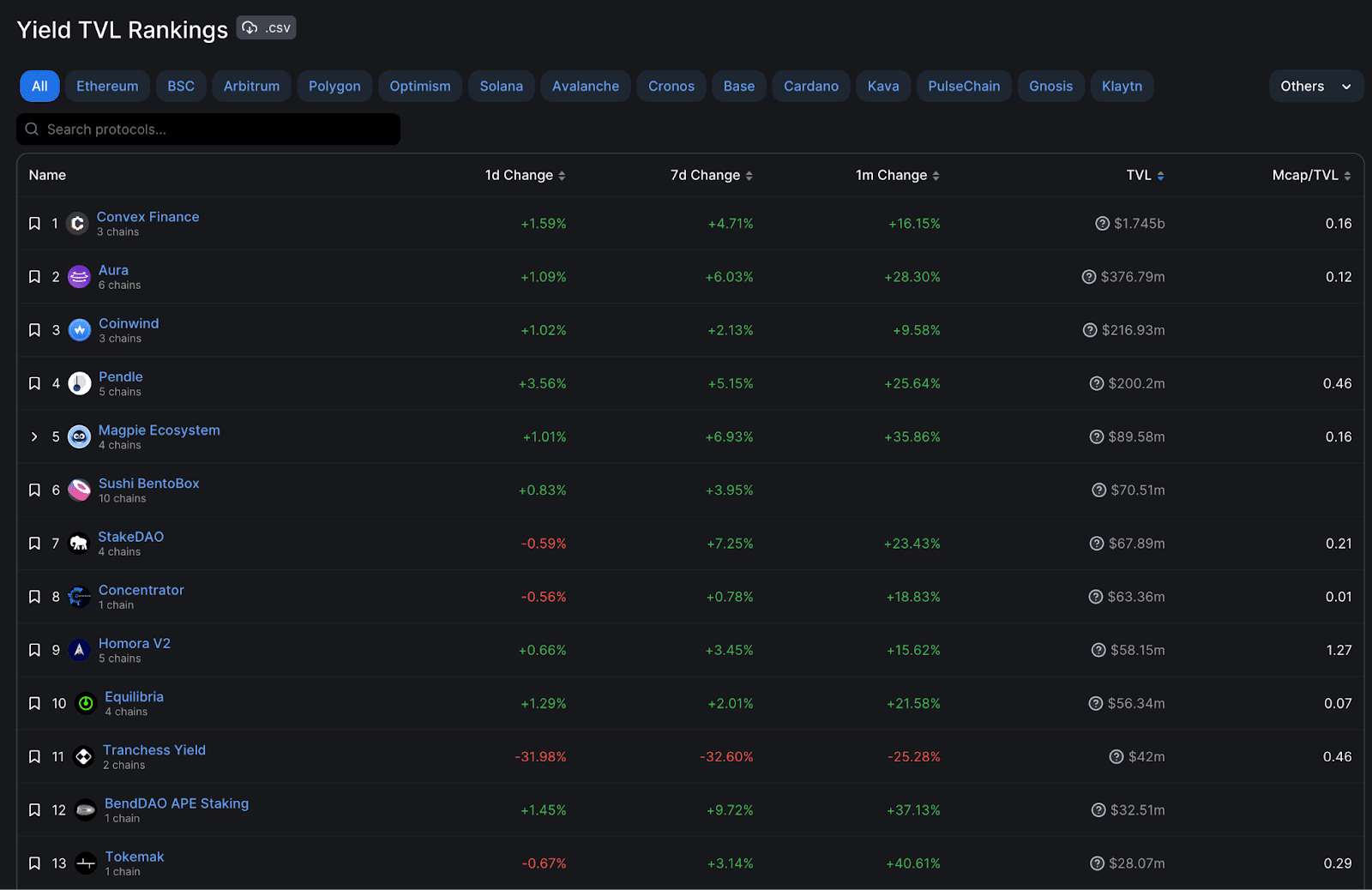Sort by 1d Change column
This screenshot has height=890, width=1372.
pos(525,175)
